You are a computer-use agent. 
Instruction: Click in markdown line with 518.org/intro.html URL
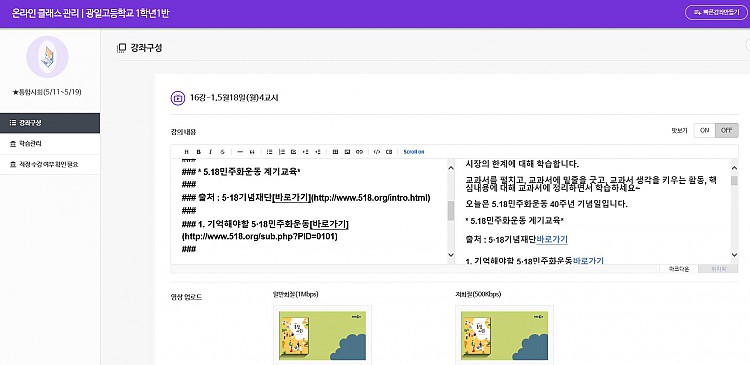(306, 198)
